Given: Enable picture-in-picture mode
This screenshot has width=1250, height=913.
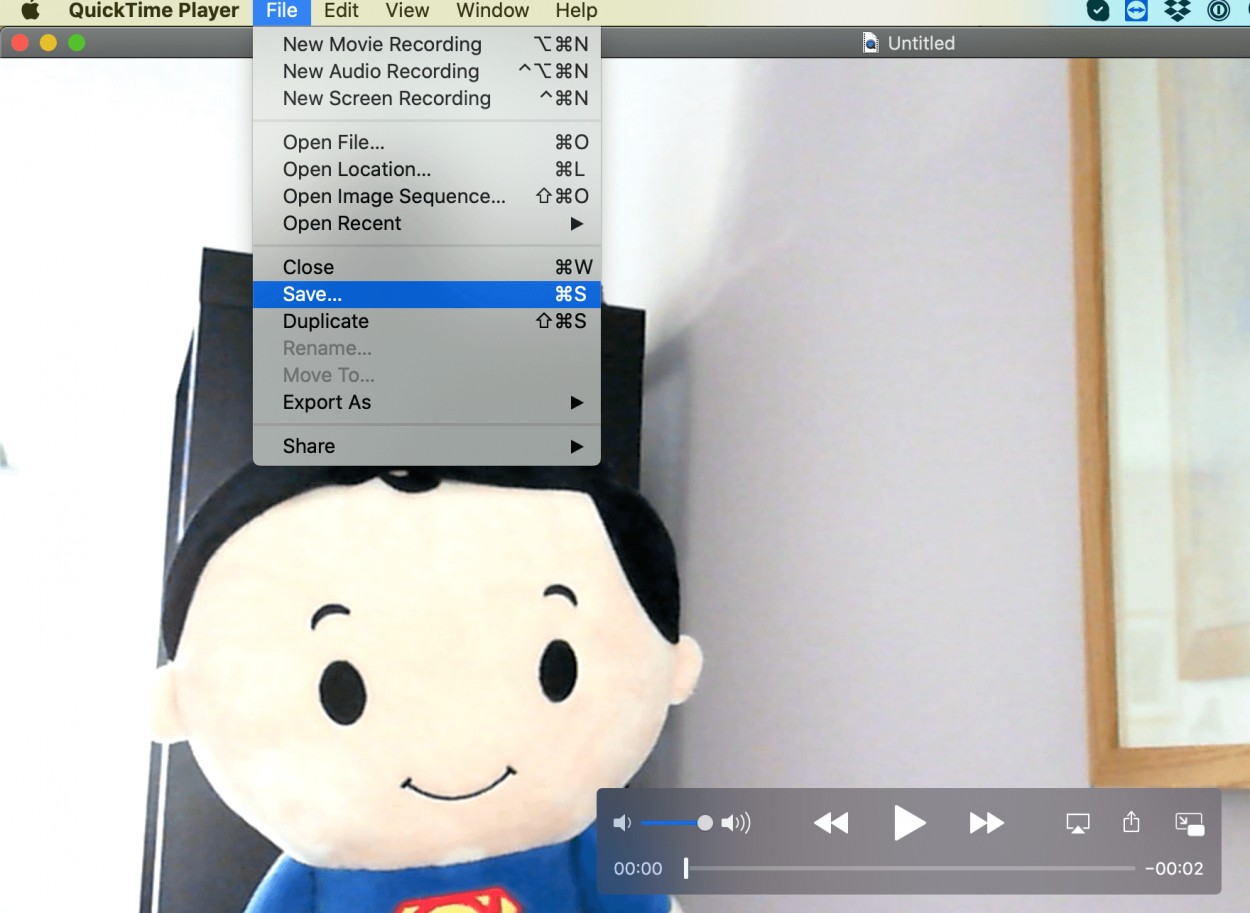Looking at the screenshot, I should point(1189,823).
